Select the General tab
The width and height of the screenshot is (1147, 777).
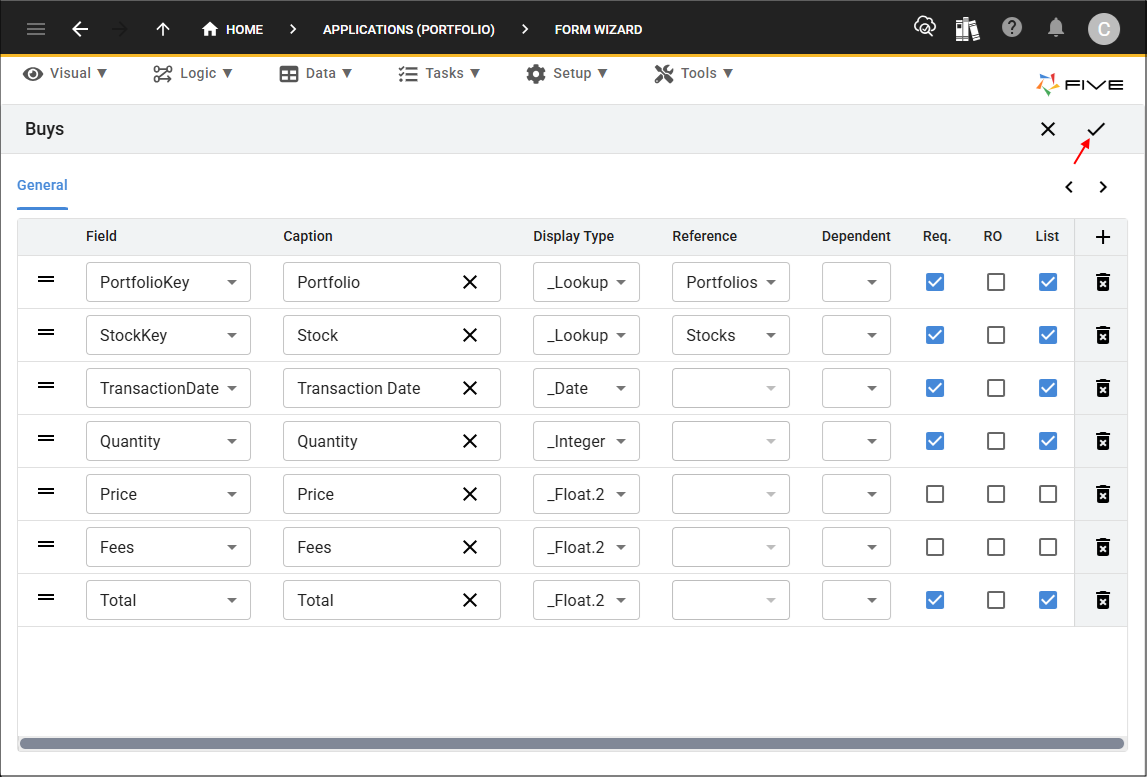tap(42, 185)
